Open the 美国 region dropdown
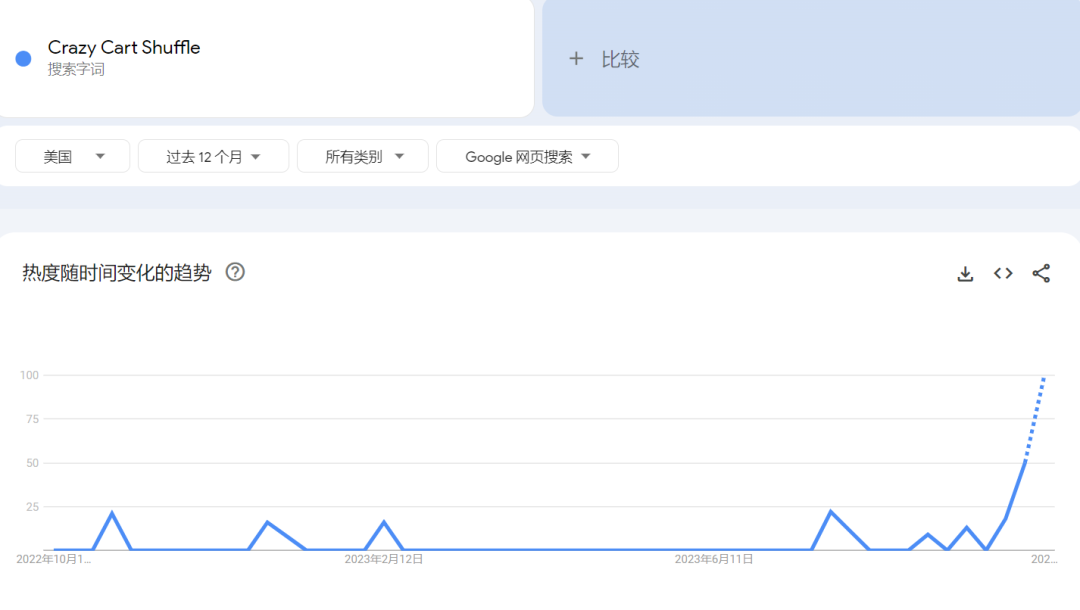The image size is (1080, 610). [72, 156]
